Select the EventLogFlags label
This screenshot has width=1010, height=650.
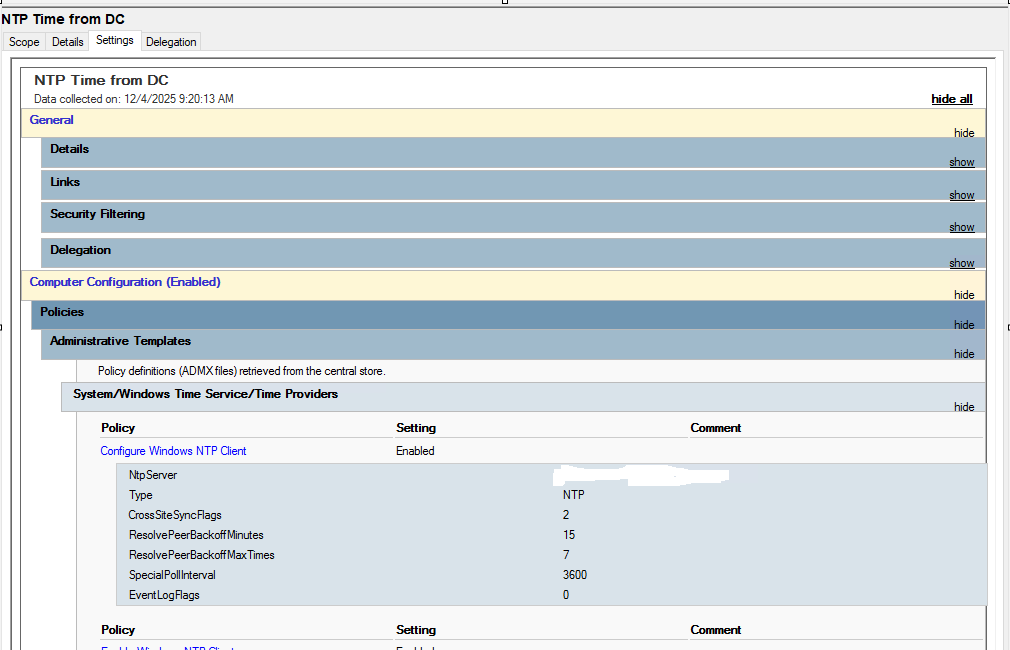(164, 595)
